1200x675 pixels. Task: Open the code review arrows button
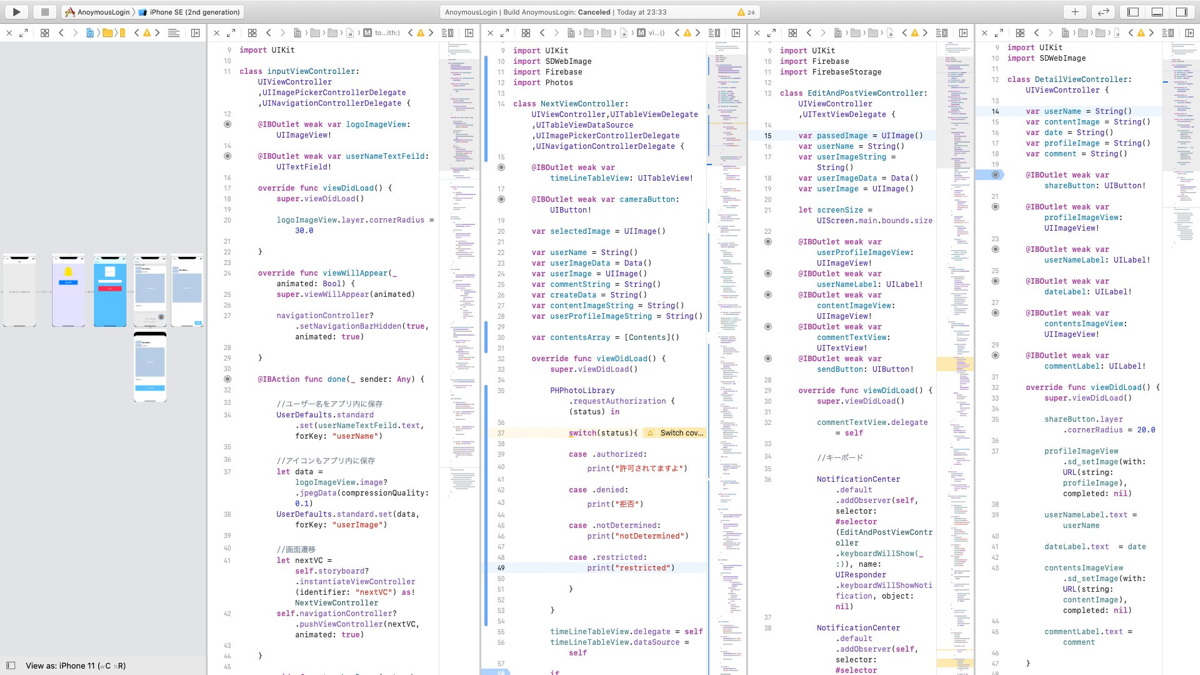point(1103,12)
